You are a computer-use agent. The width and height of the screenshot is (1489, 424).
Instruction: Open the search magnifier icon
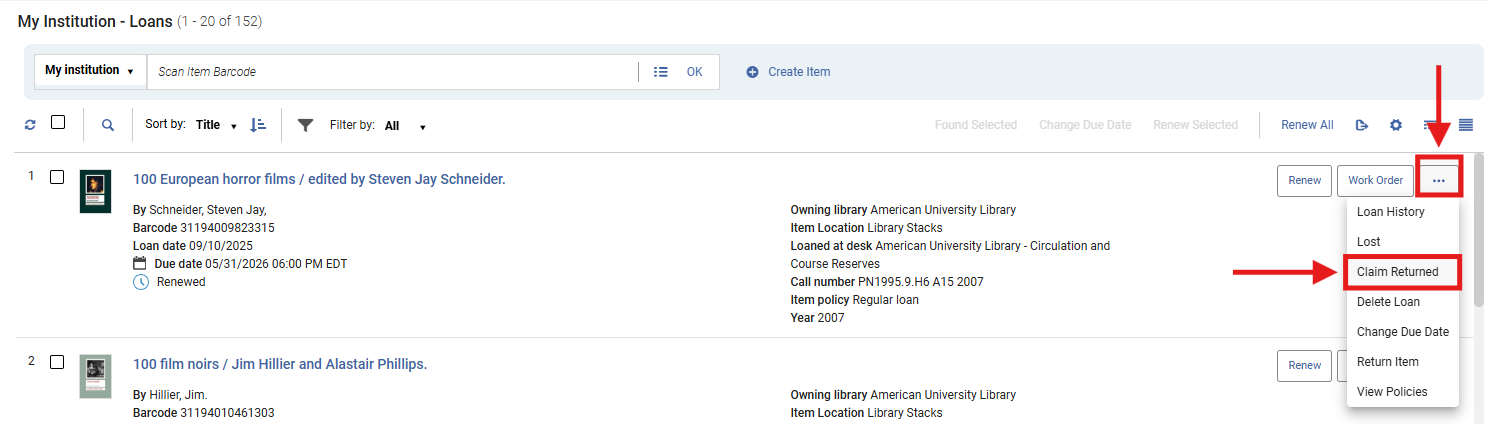(x=108, y=125)
